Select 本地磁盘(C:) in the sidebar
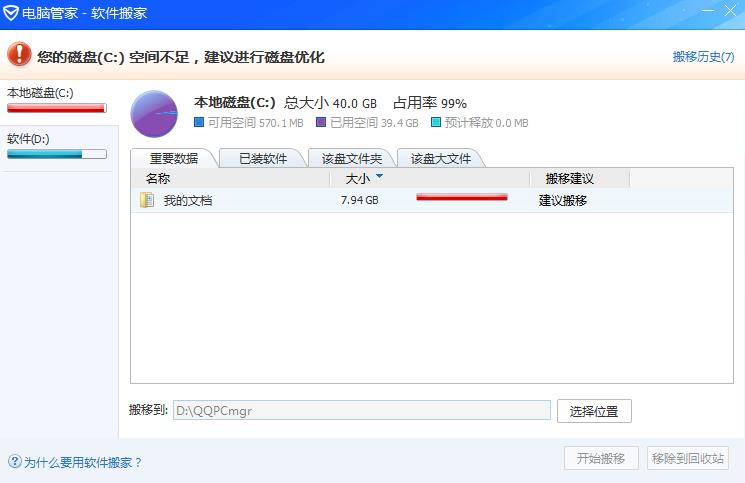The width and height of the screenshot is (745, 483). 59,103
